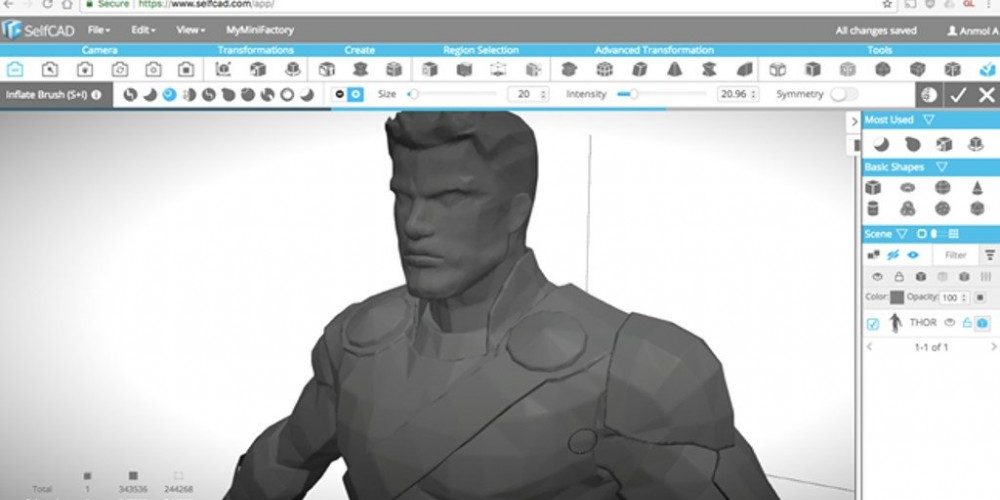This screenshot has height=500, width=1000.
Task: Click the Size slider handle
Action: 414,94
